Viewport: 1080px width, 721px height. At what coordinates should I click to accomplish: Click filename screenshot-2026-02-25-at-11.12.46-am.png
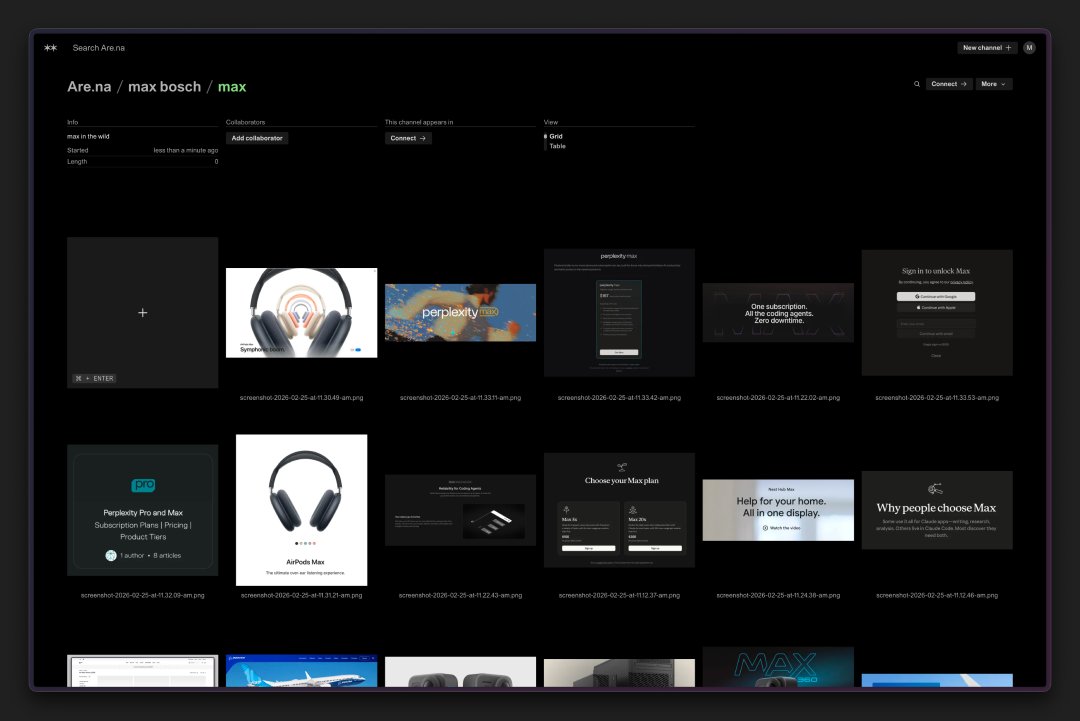coord(937,595)
